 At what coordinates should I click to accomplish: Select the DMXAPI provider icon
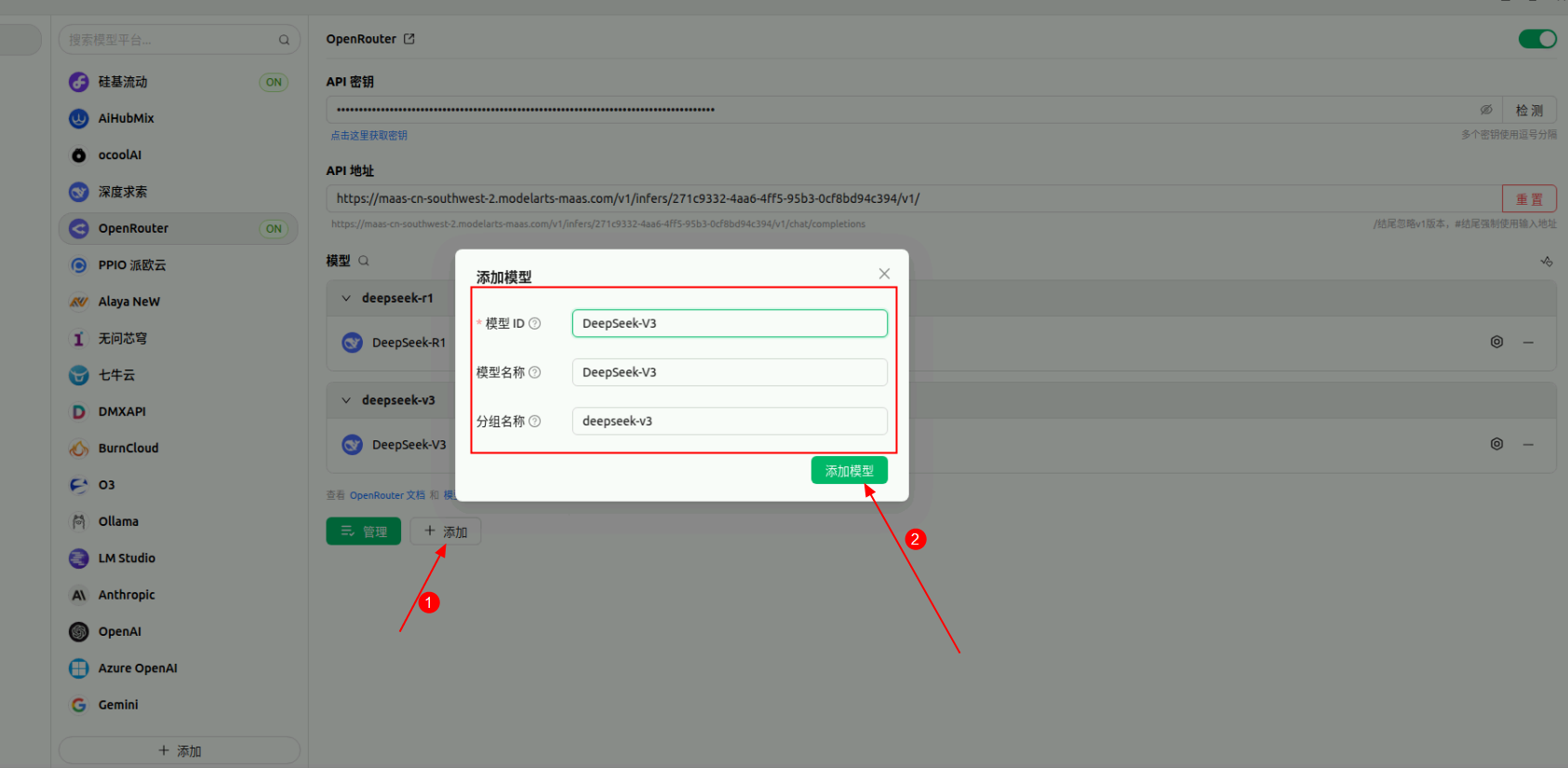tap(79, 411)
